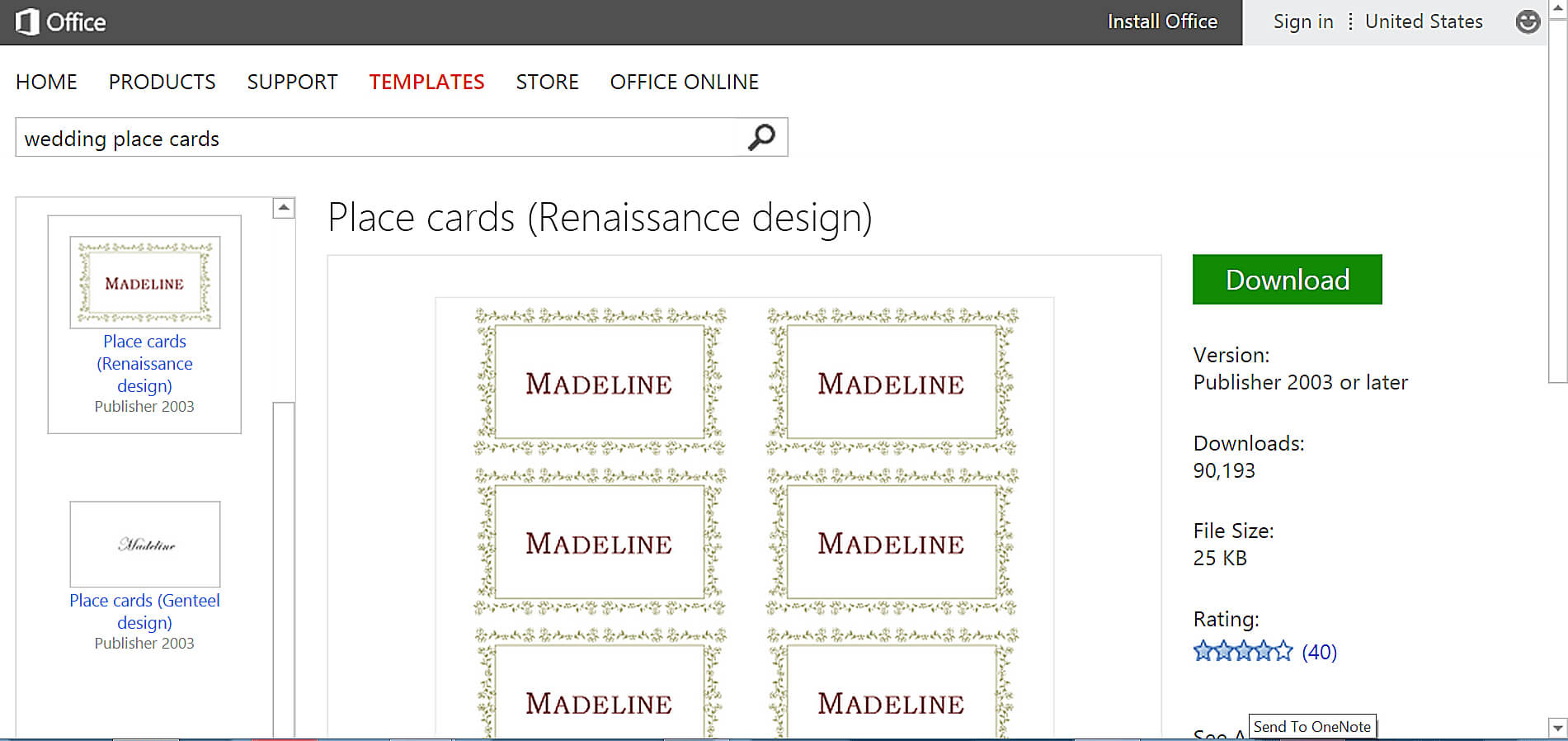Click the smiley feedback icon
The width and height of the screenshot is (1568, 741).
(x=1527, y=22)
